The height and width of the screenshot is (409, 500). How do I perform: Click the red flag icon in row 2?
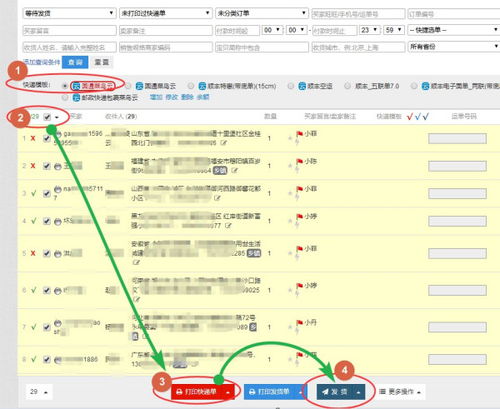(x=299, y=162)
